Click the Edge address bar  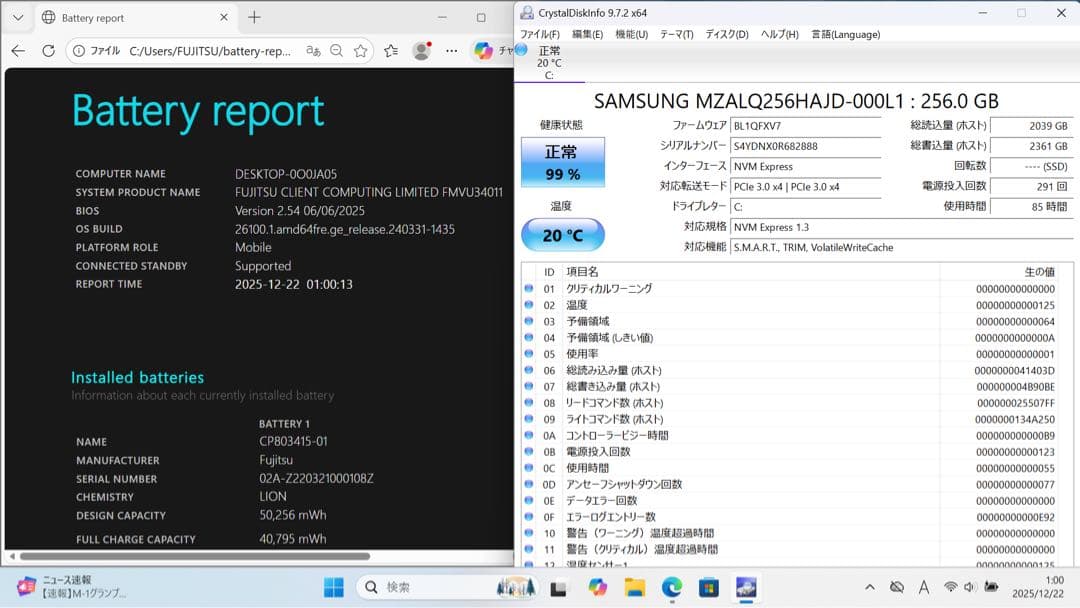tap(200, 50)
